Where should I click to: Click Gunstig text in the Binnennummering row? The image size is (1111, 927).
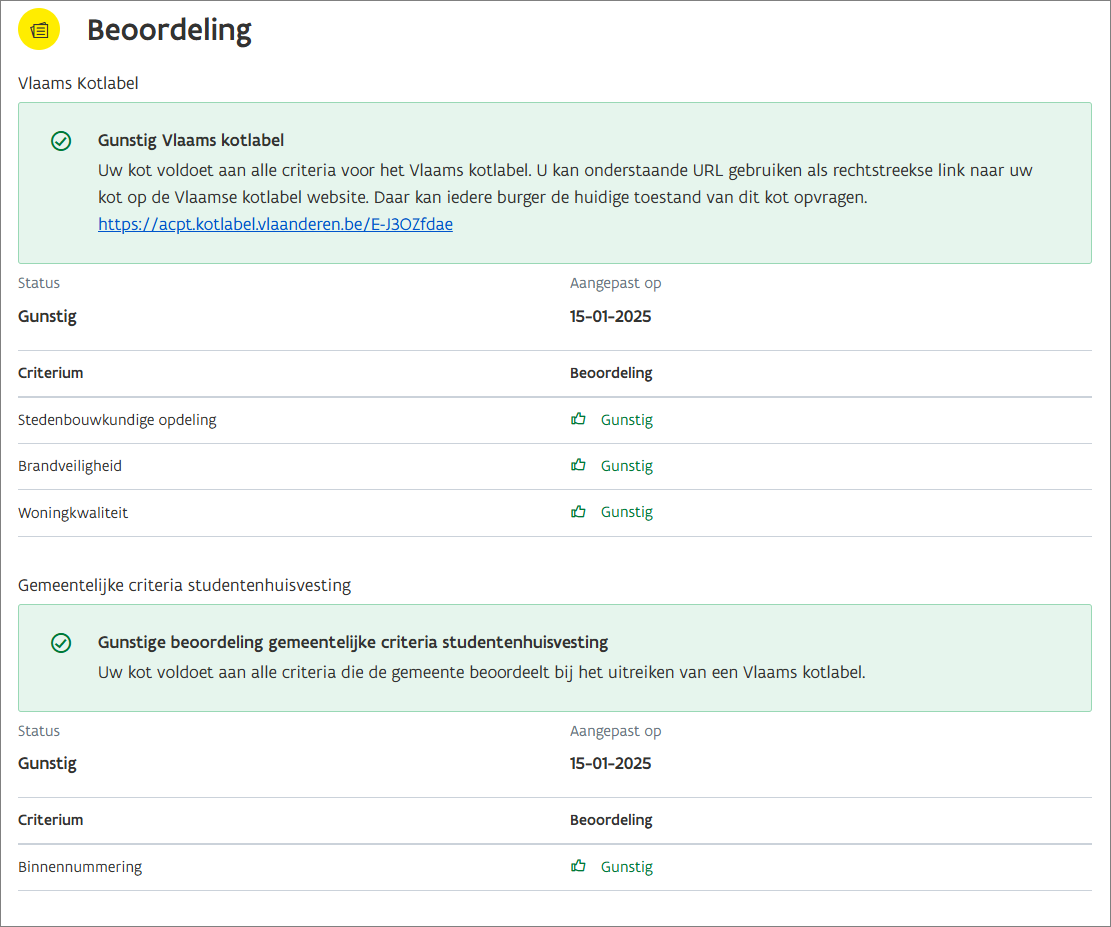(x=627, y=867)
